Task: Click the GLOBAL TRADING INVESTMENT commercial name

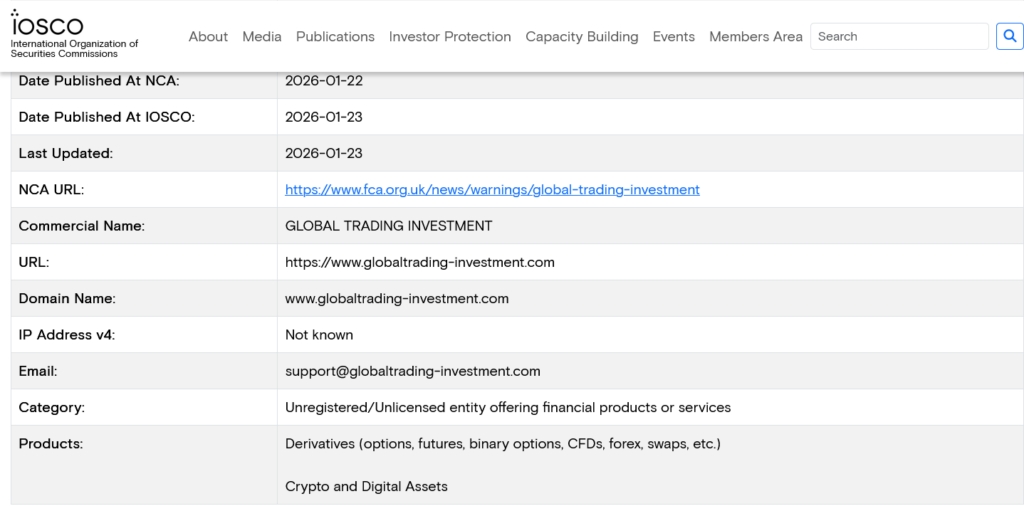Action: (x=389, y=226)
